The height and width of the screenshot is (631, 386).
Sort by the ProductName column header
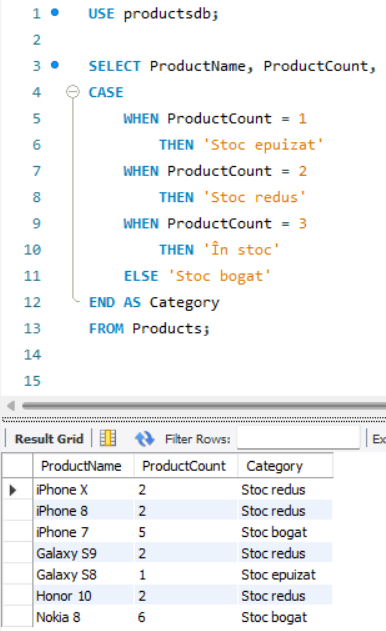[x=81, y=466]
